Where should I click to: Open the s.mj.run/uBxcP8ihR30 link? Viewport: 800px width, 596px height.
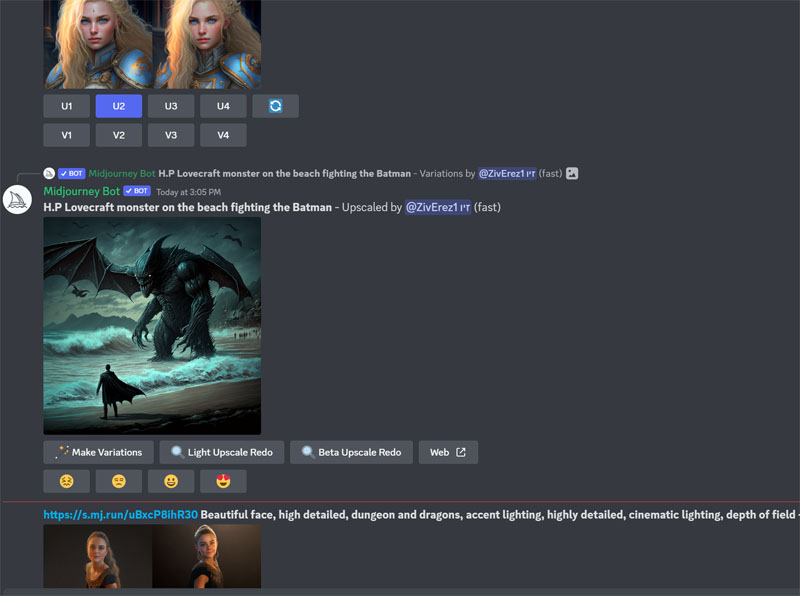click(x=120, y=514)
